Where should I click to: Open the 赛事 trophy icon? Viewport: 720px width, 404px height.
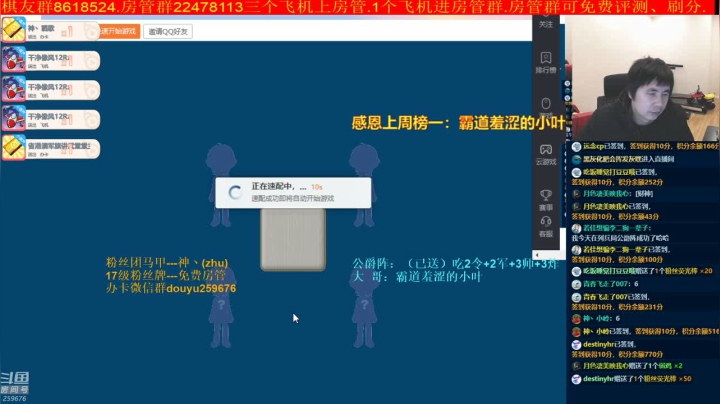click(546, 200)
